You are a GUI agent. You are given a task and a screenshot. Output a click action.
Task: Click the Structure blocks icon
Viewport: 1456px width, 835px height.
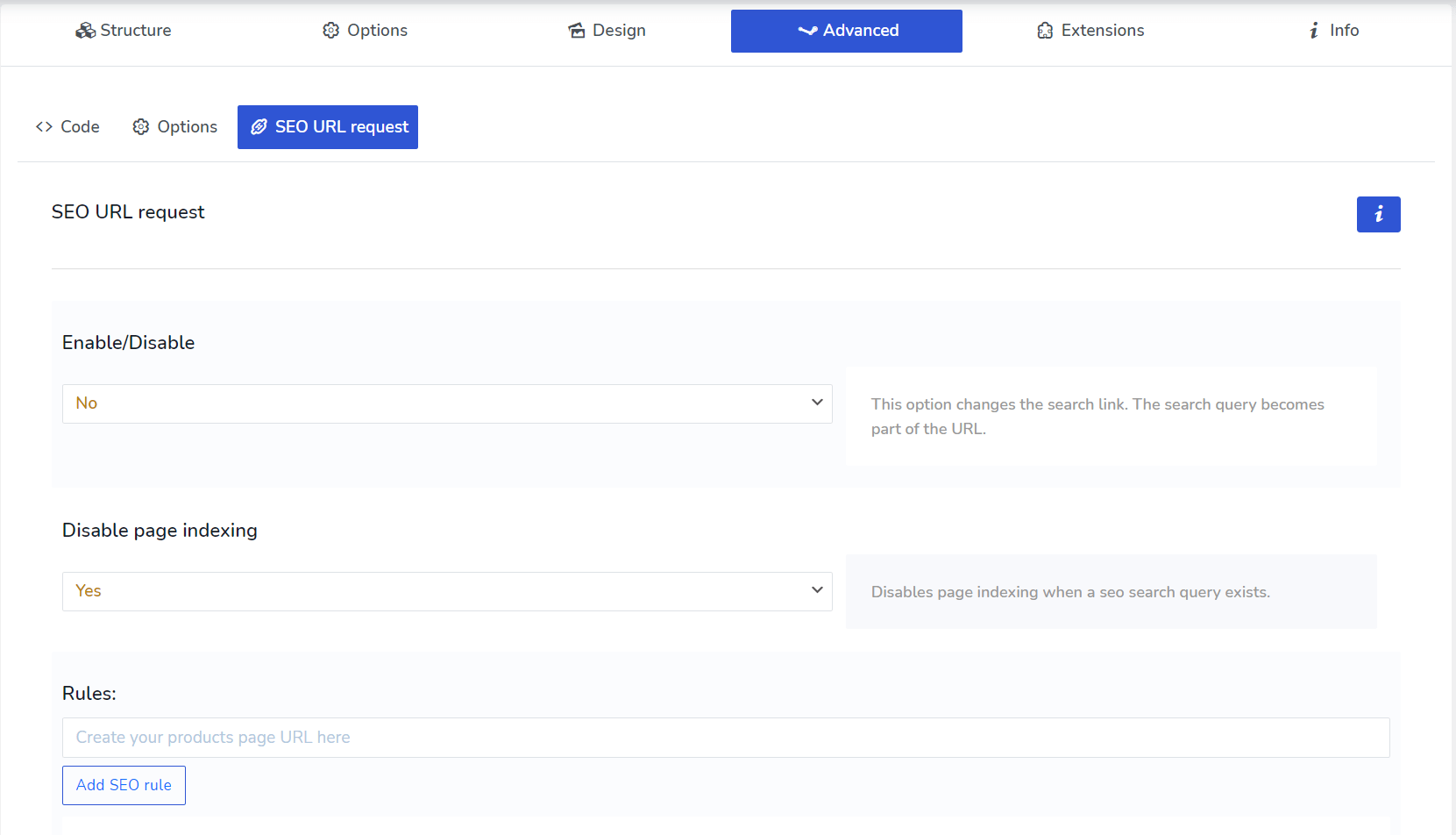point(85,31)
